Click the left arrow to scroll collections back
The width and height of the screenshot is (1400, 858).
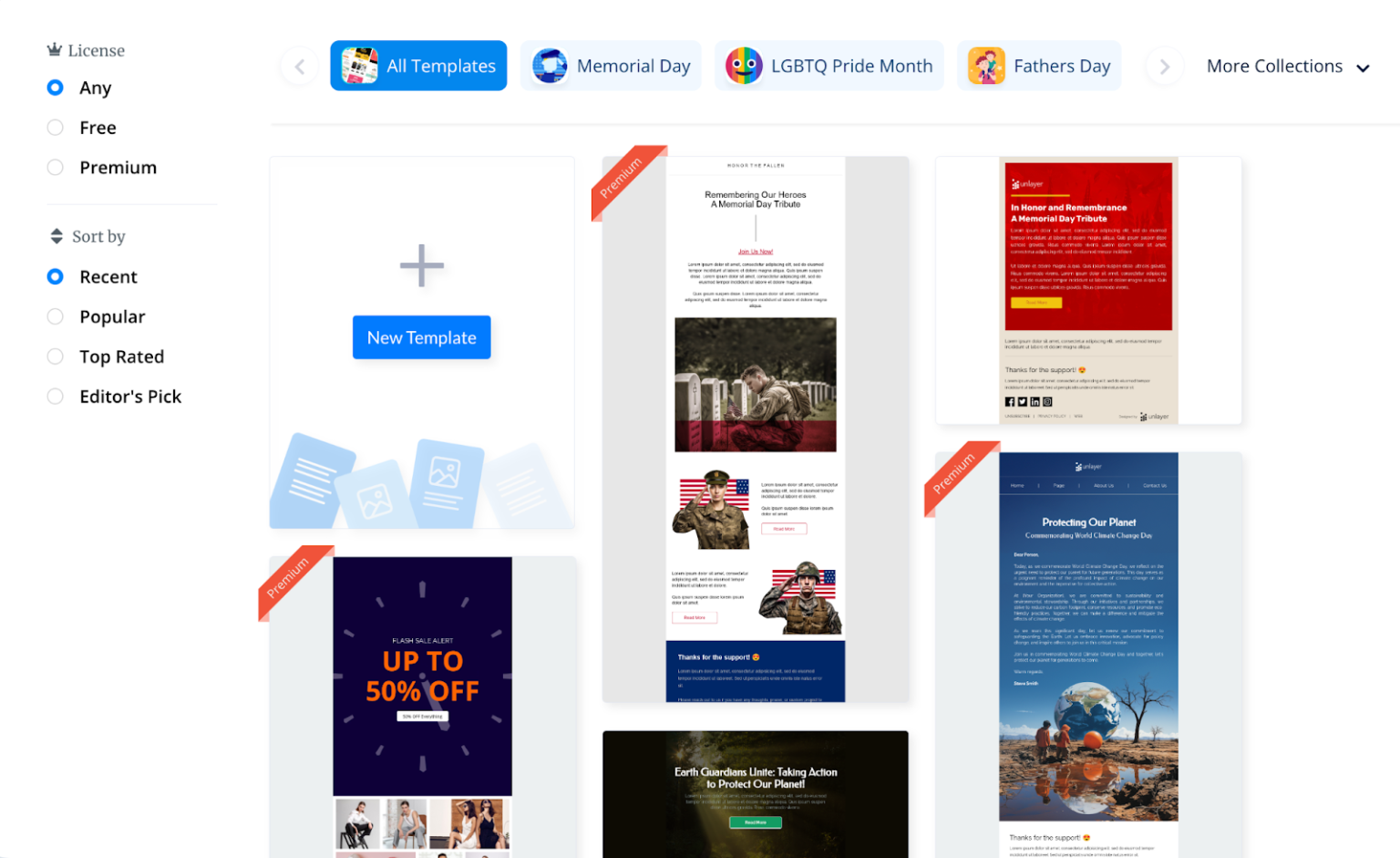tap(299, 66)
